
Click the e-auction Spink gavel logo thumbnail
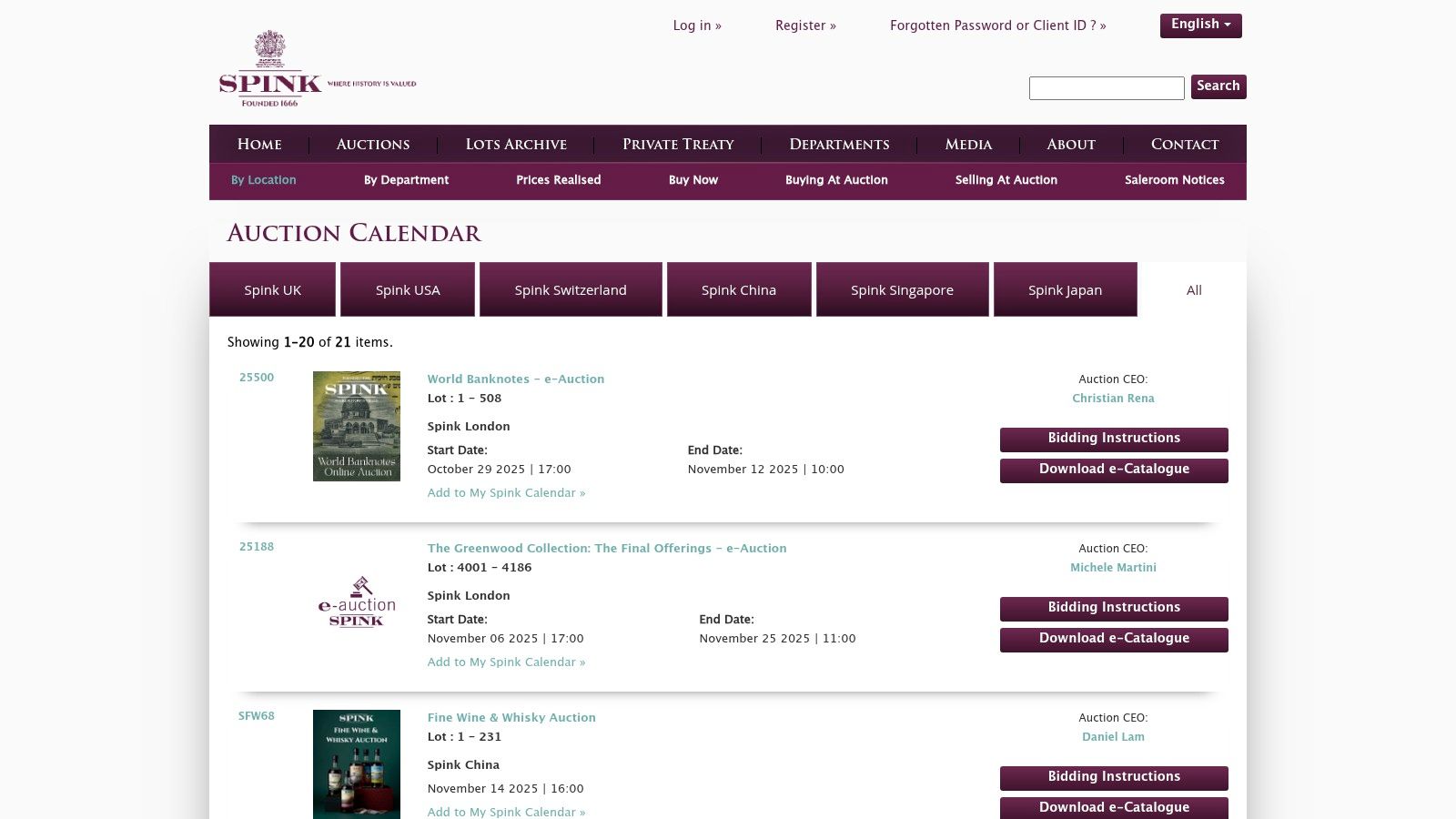(357, 602)
